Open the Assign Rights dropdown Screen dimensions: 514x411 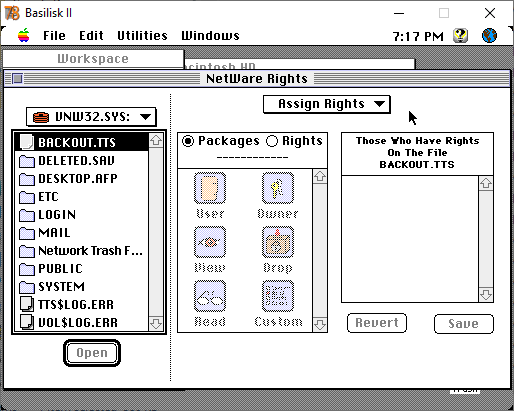coord(326,104)
